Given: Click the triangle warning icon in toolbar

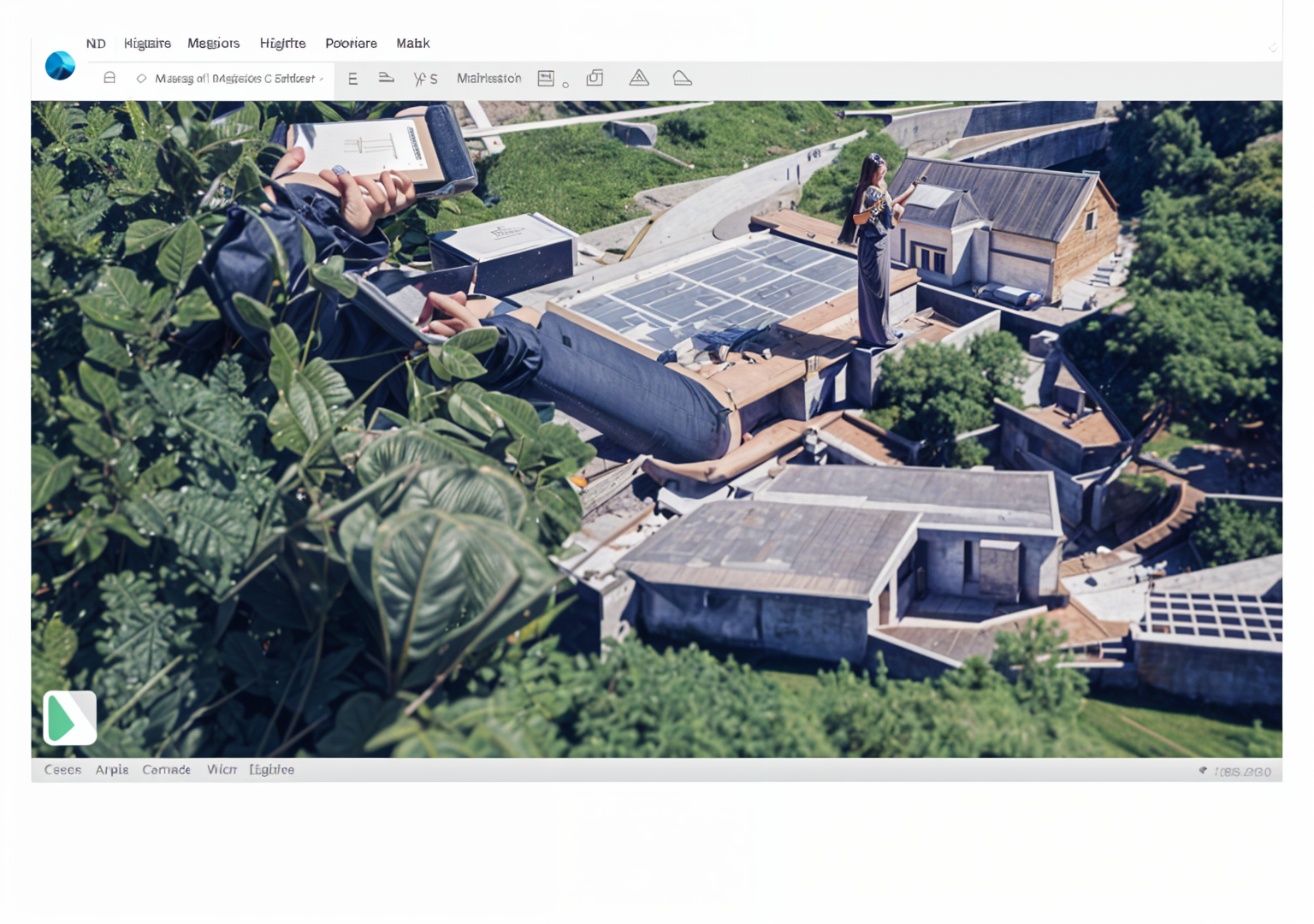Looking at the screenshot, I should coord(639,78).
